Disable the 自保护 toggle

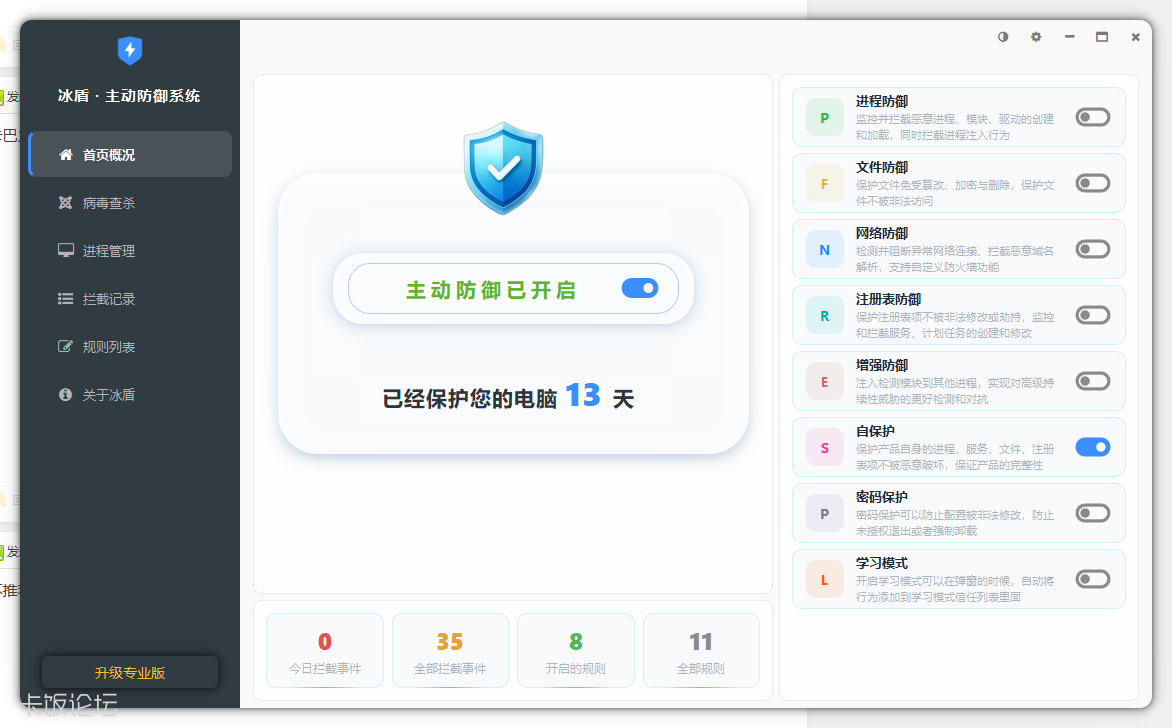coord(1093,447)
